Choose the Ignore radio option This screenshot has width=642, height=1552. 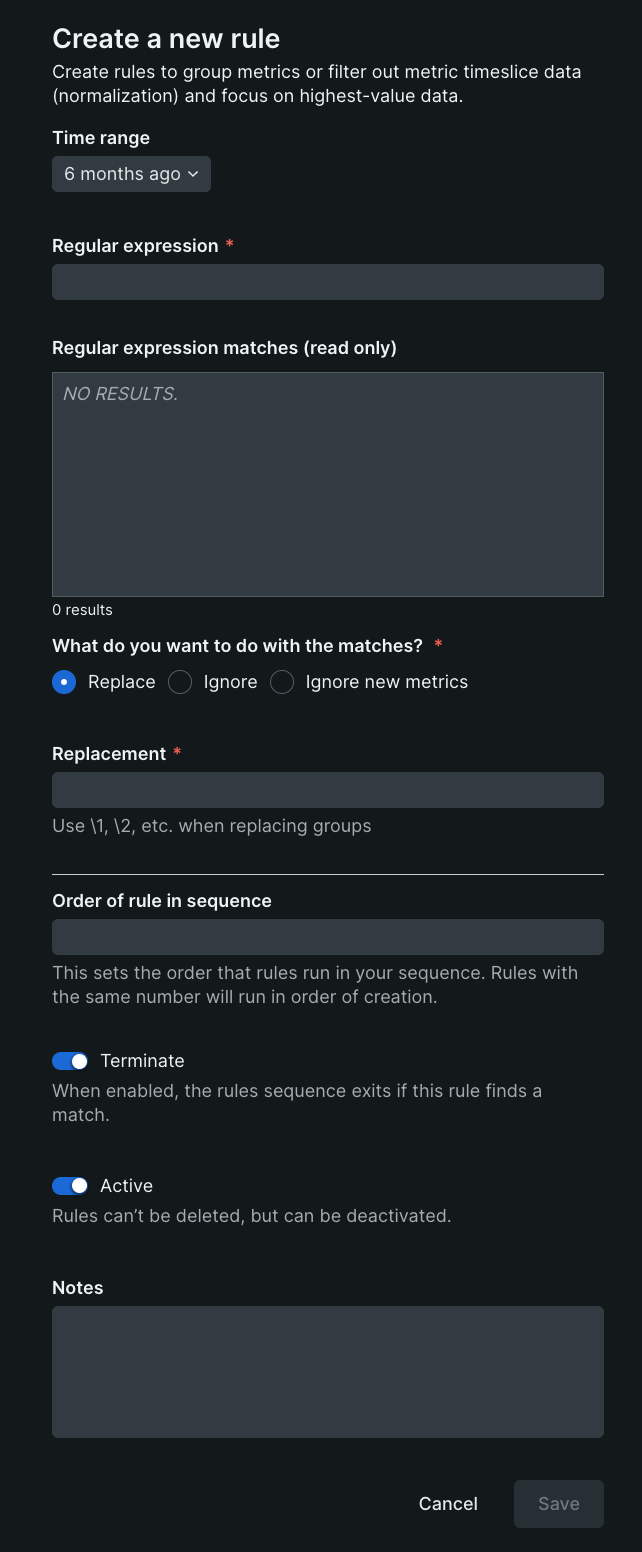[180, 682]
